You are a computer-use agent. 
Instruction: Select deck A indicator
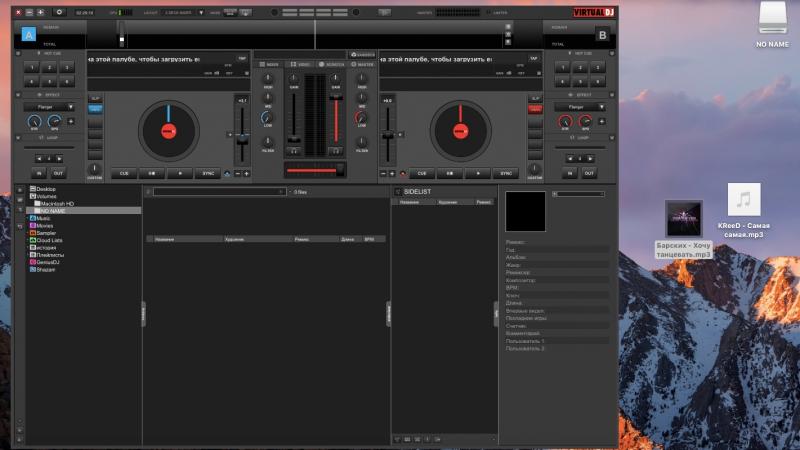pyautogui.click(x=29, y=35)
